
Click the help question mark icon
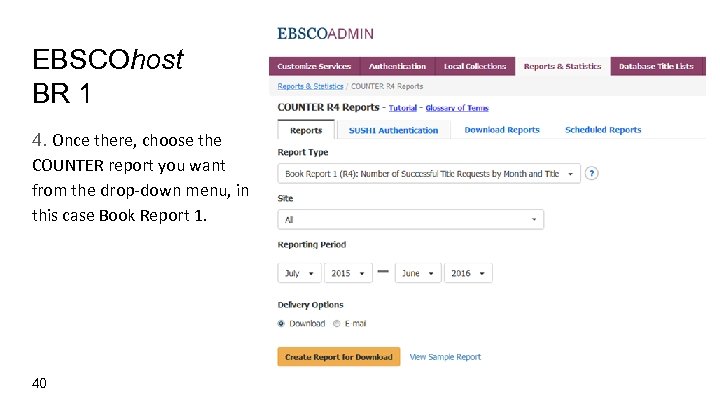click(592, 173)
